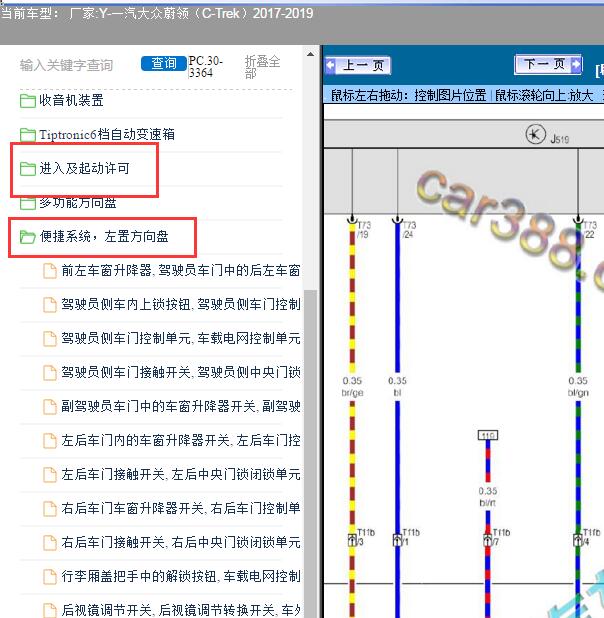Open document 右后车门接触开关, 右后中央门锁闭锁单元

pos(181,542)
